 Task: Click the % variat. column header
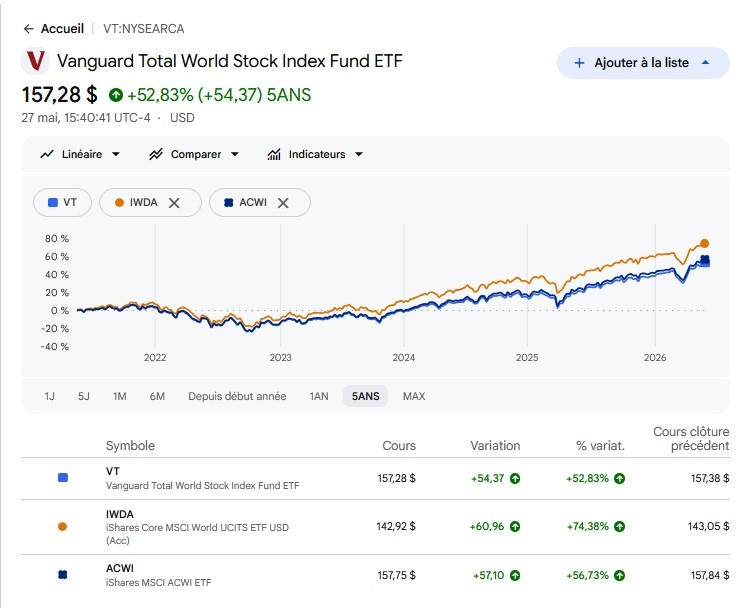(x=600, y=446)
